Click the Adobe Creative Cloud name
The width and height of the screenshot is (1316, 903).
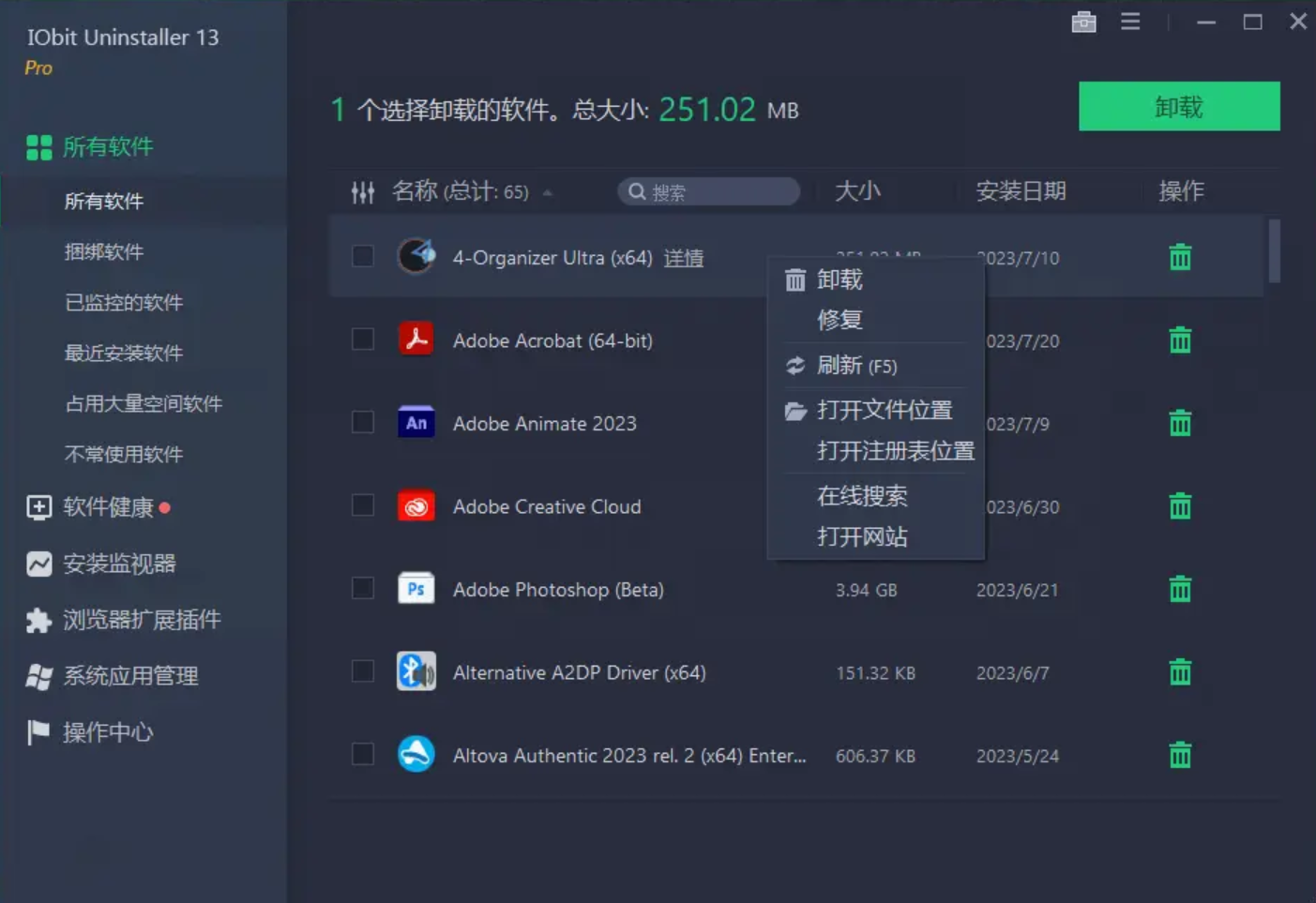pos(547,506)
